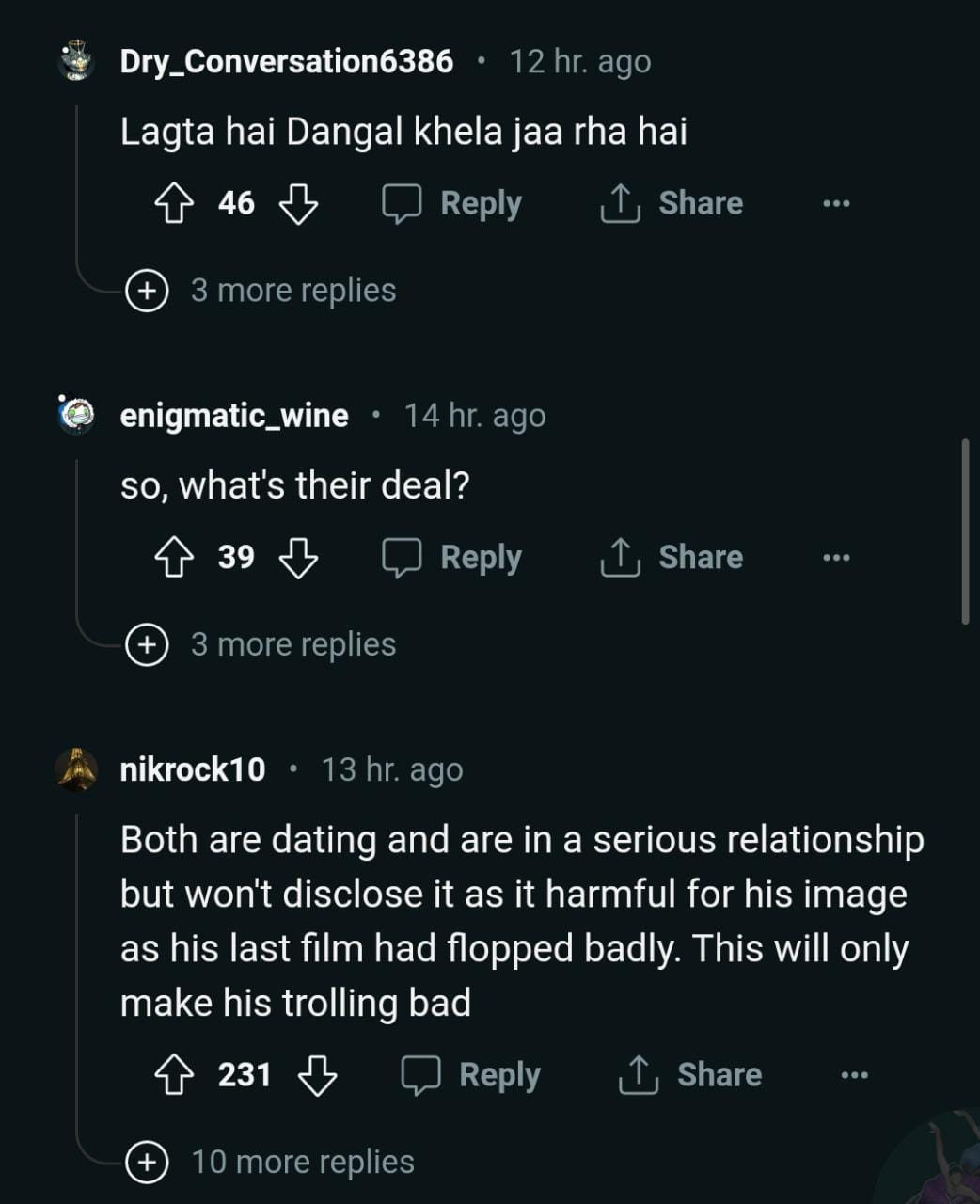
Task: Open more options for nikrock10's comment
Action: (x=854, y=1074)
